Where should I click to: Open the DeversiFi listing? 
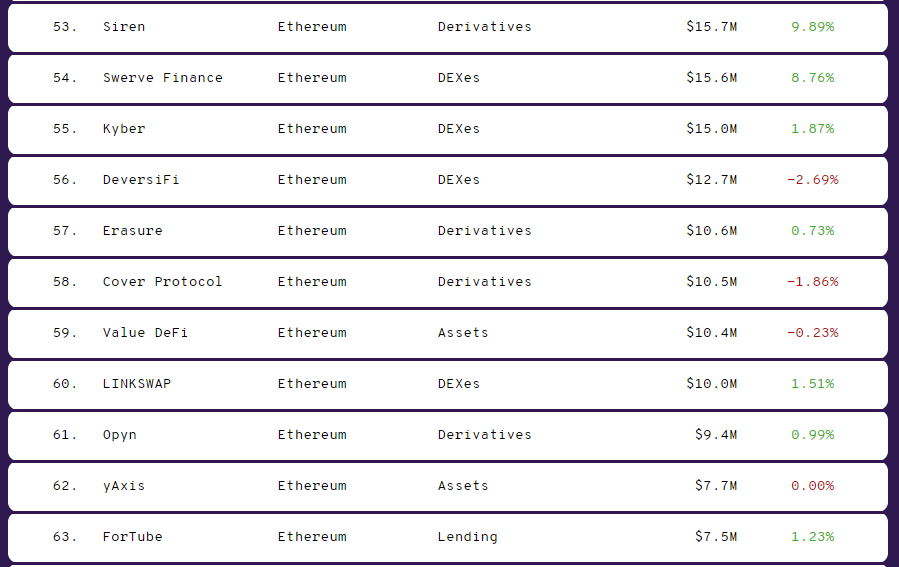coord(141,180)
